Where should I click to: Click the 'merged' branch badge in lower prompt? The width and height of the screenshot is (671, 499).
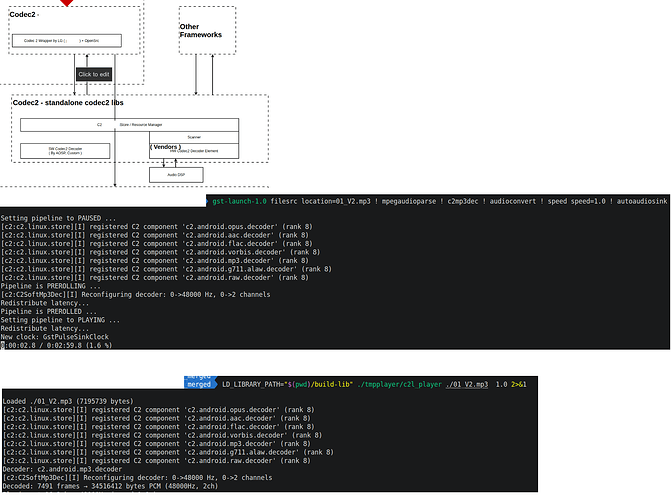click(199, 384)
